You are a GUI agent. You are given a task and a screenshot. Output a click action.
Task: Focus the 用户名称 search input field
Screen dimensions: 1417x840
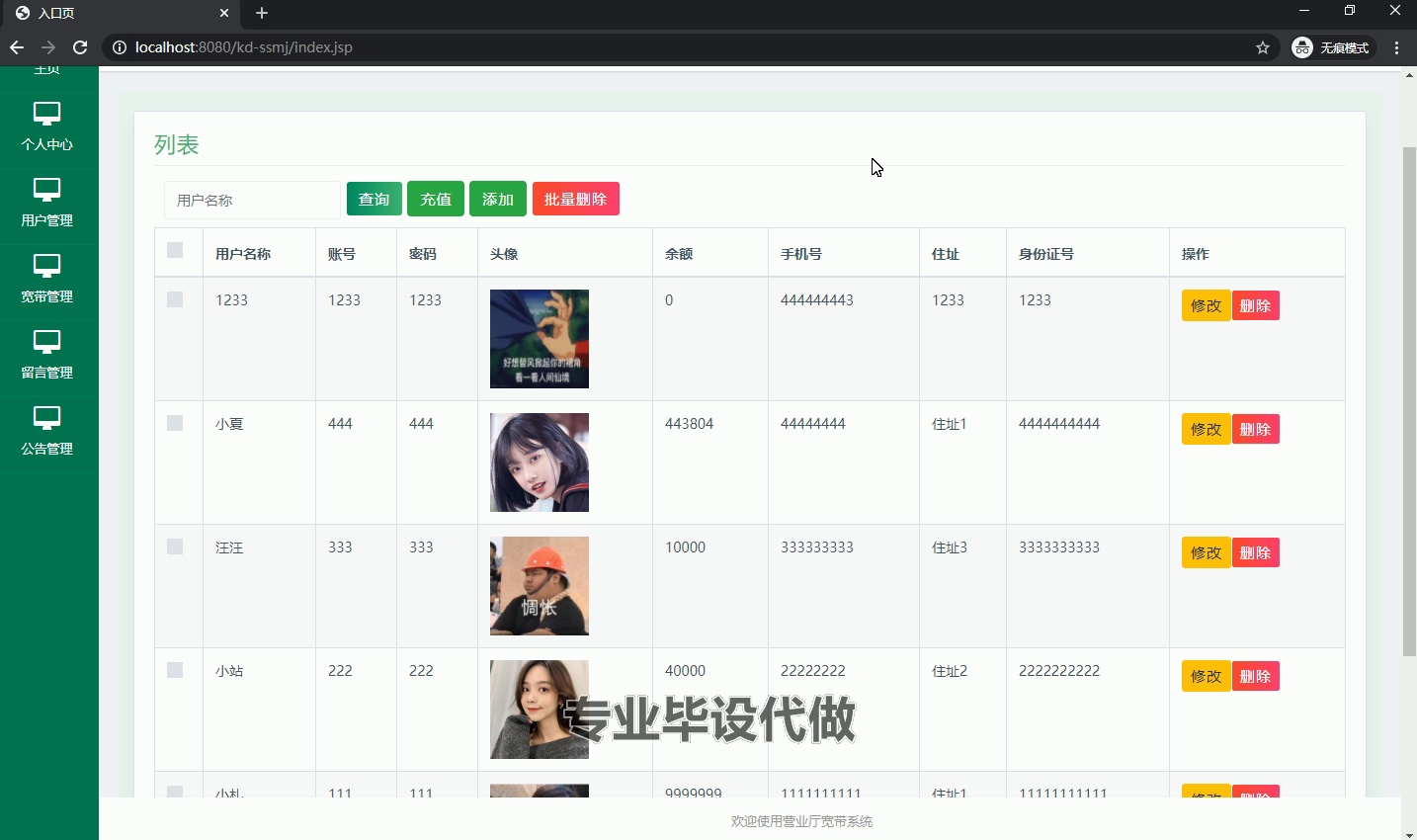coord(252,200)
